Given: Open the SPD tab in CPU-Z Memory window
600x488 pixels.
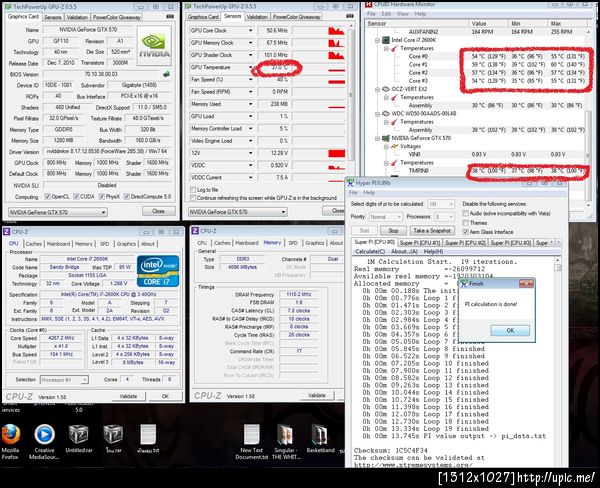Looking at the screenshot, I should tap(293, 243).
